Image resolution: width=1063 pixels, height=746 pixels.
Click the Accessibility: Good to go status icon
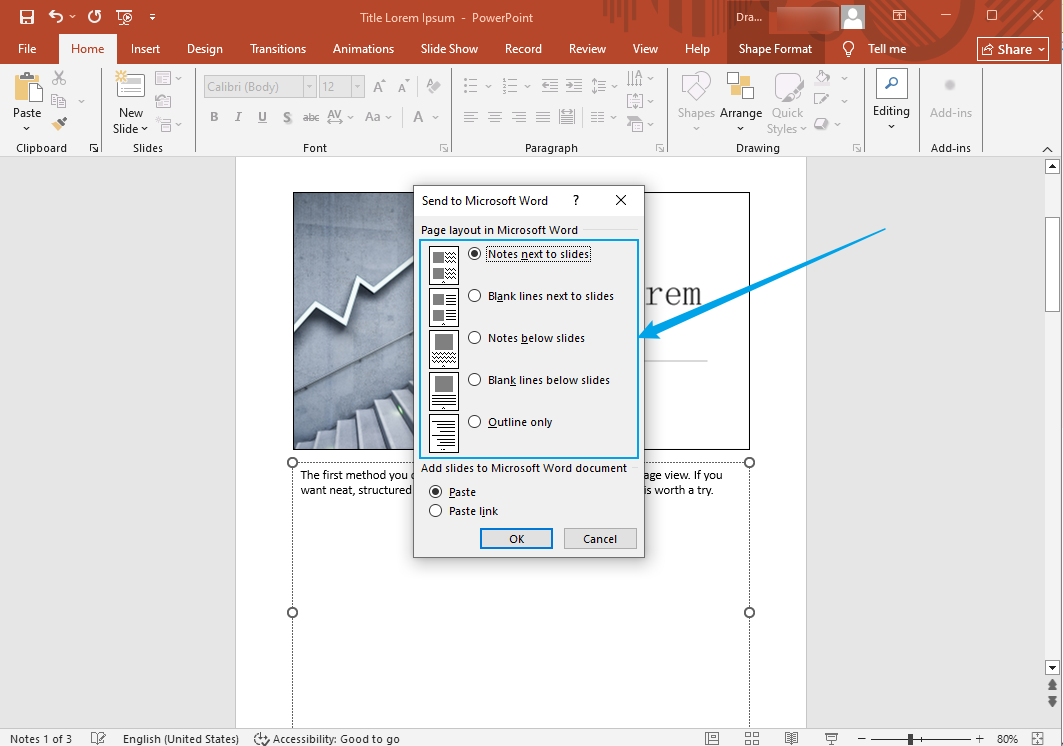(261, 738)
